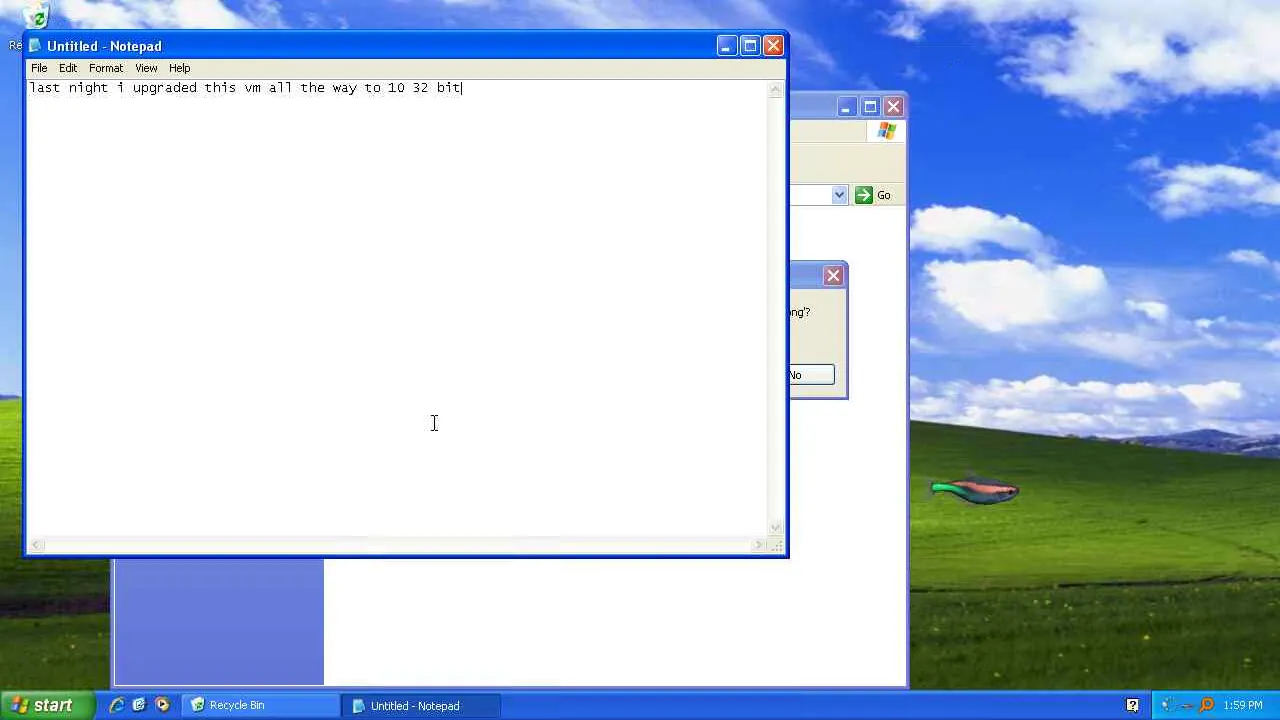The width and height of the screenshot is (1280, 720).
Task: Open the Edit menu in Notepad
Action: pos(68,68)
